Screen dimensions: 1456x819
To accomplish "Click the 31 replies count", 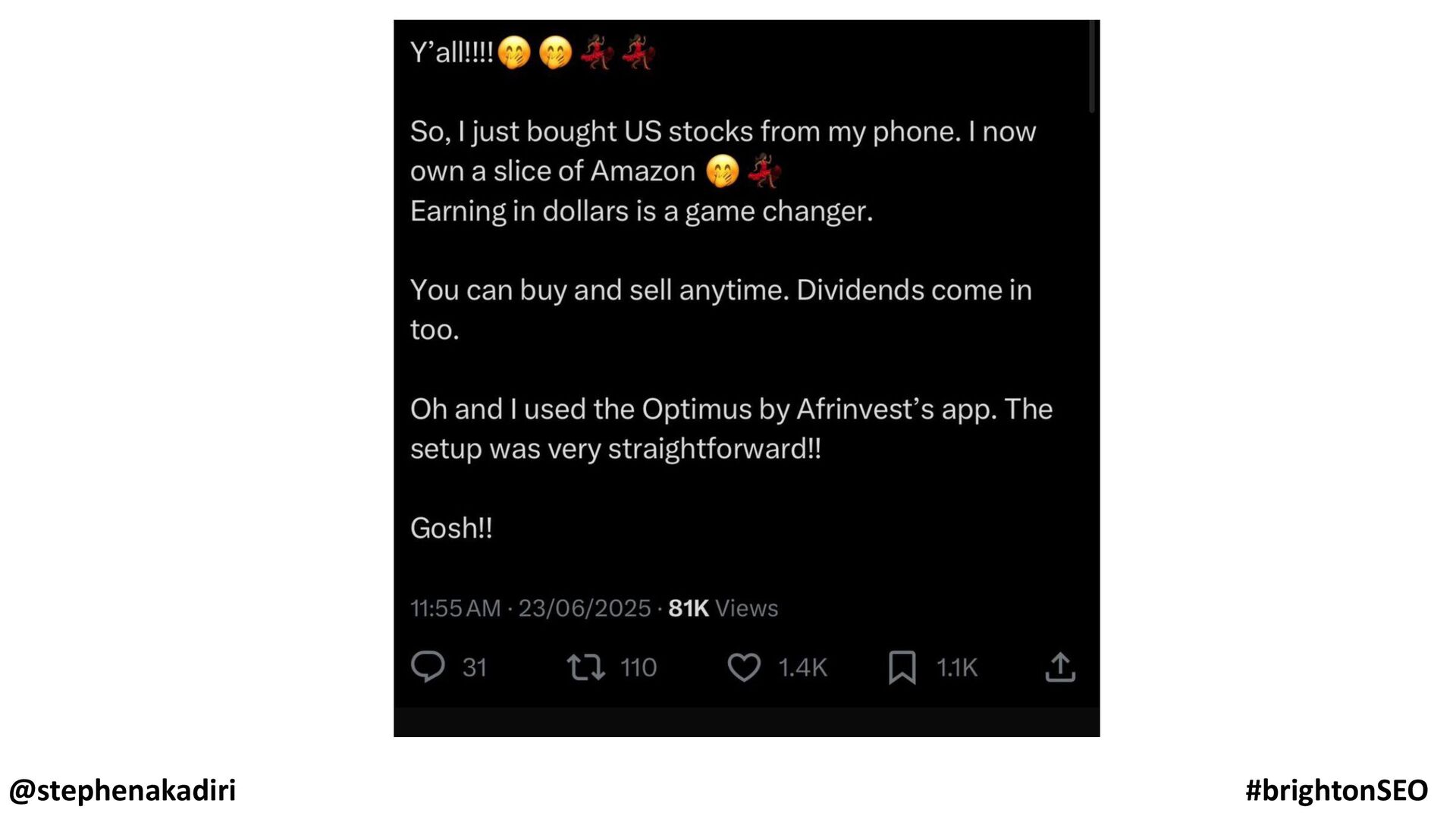I will pyautogui.click(x=475, y=667).
